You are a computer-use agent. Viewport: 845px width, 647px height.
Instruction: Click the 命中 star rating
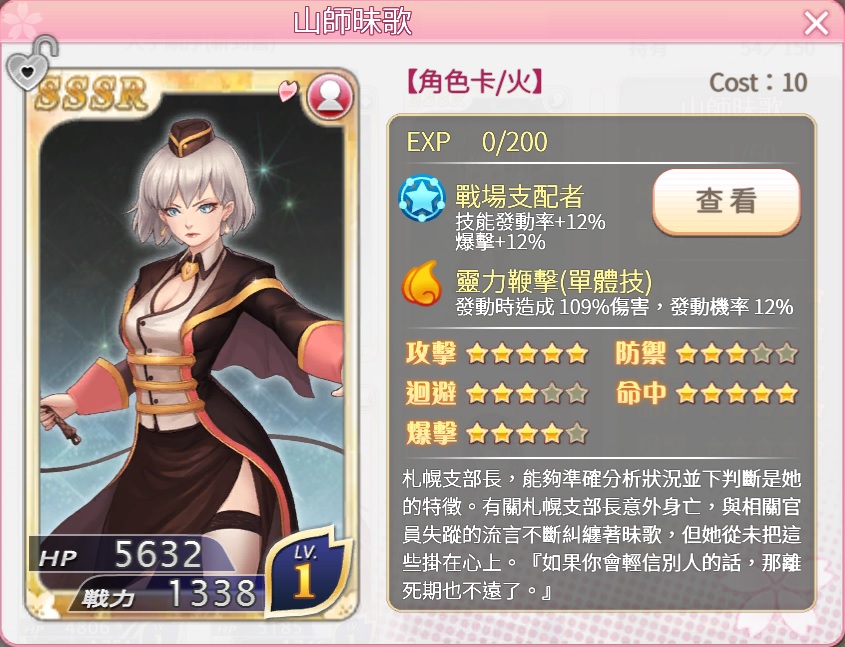tap(736, 394)
